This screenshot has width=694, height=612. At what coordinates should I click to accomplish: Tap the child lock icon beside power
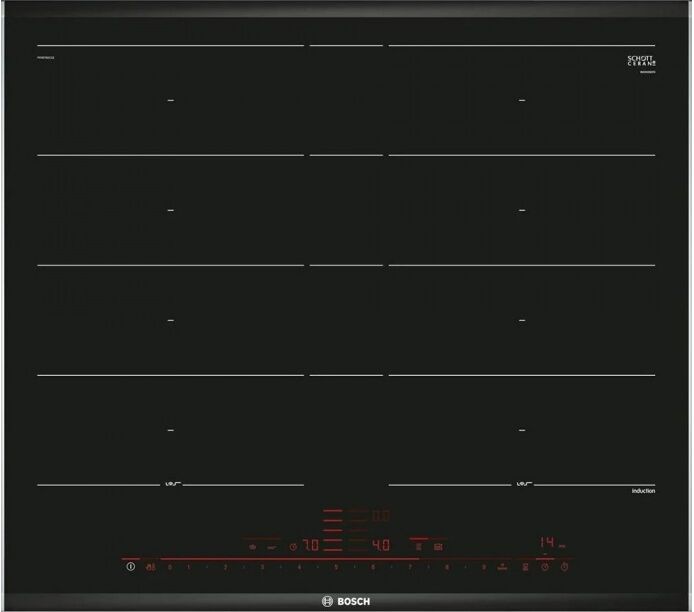[151, 567]
